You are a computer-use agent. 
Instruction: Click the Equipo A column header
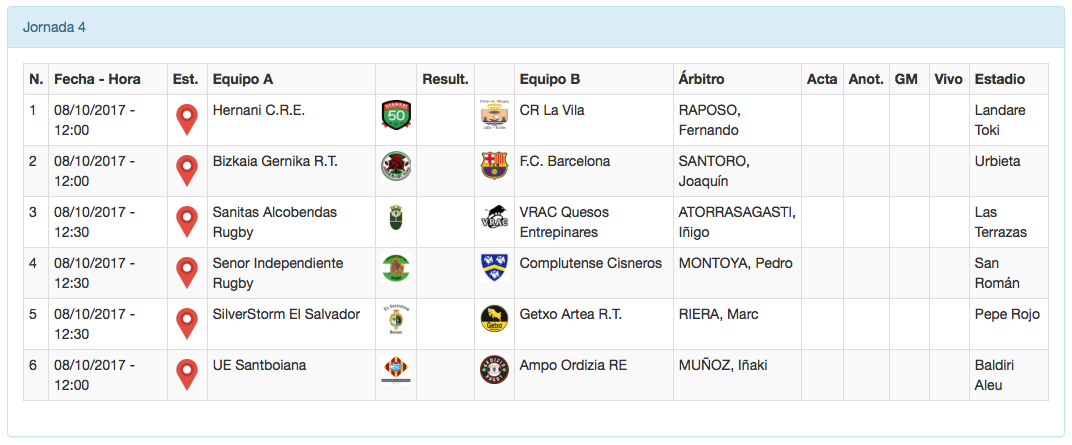243,79
